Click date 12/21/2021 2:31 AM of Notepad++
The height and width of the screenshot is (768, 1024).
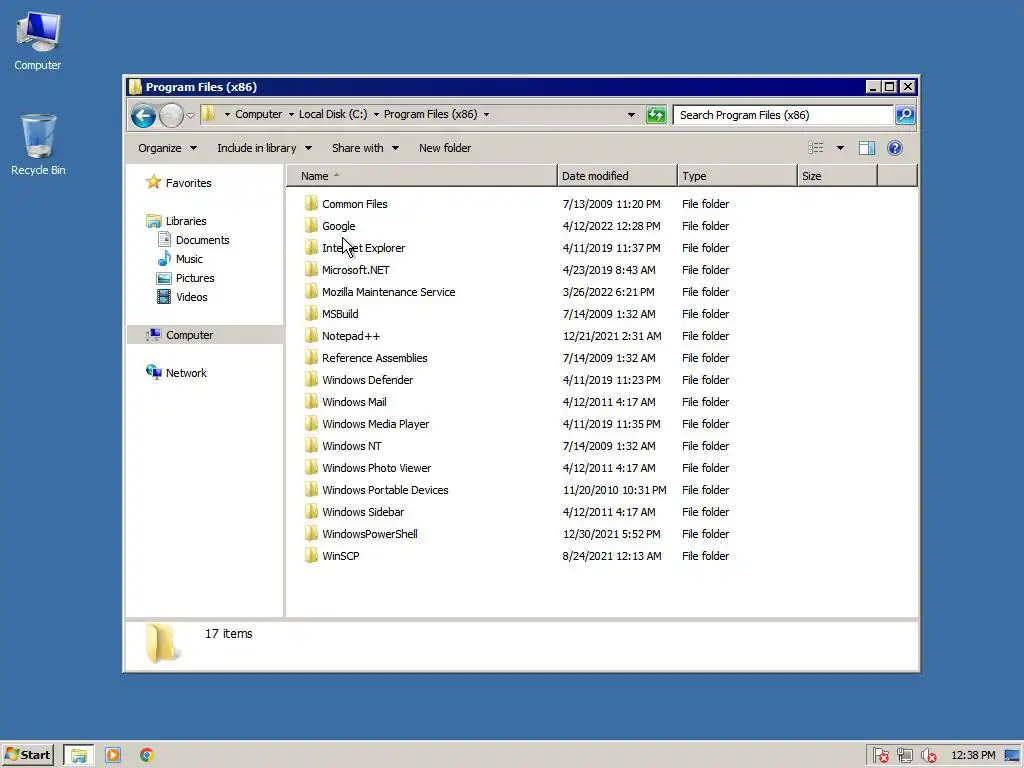(x=613, y=336)
